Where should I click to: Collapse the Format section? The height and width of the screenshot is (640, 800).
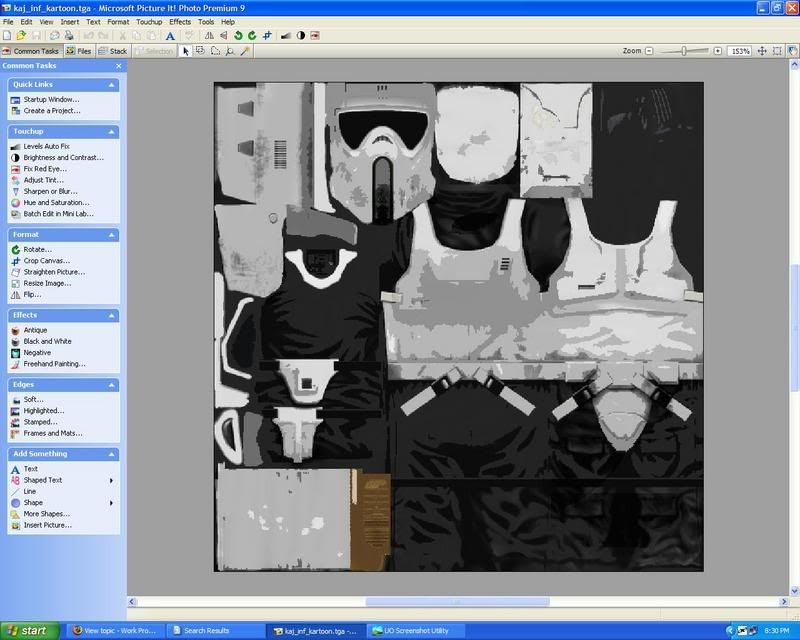111,235
